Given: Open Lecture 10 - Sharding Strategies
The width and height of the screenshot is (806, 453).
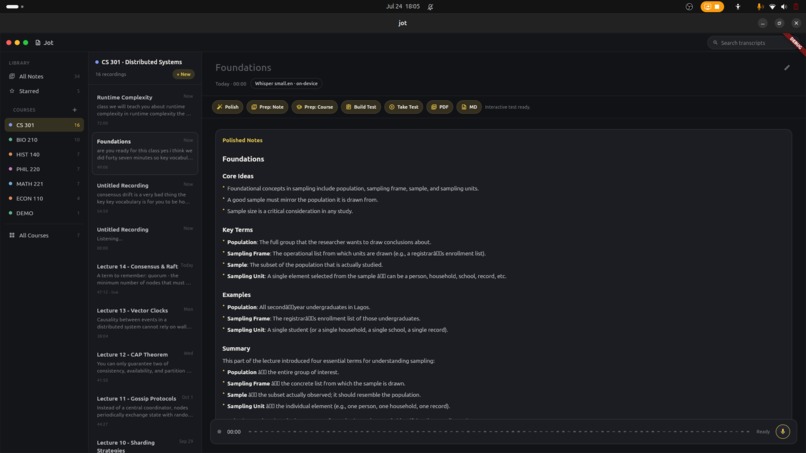Looking at the screenshot, I should (x=145, y=445).
